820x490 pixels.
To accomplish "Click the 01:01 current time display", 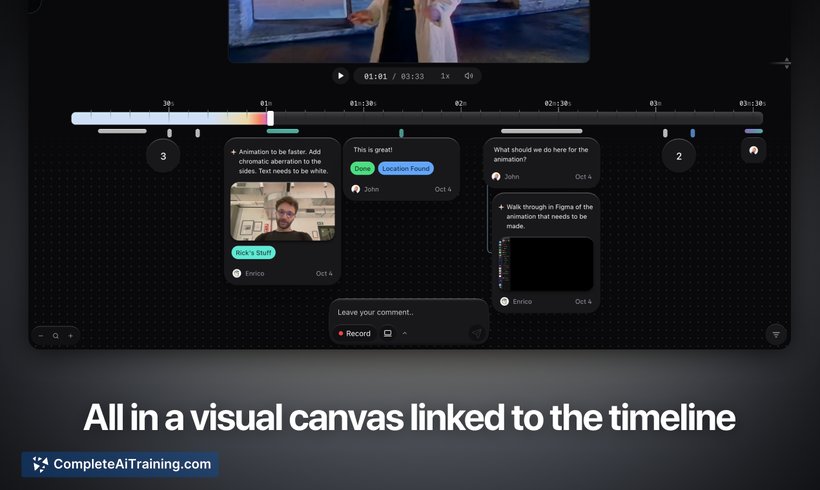I will (x=375, y=76).
